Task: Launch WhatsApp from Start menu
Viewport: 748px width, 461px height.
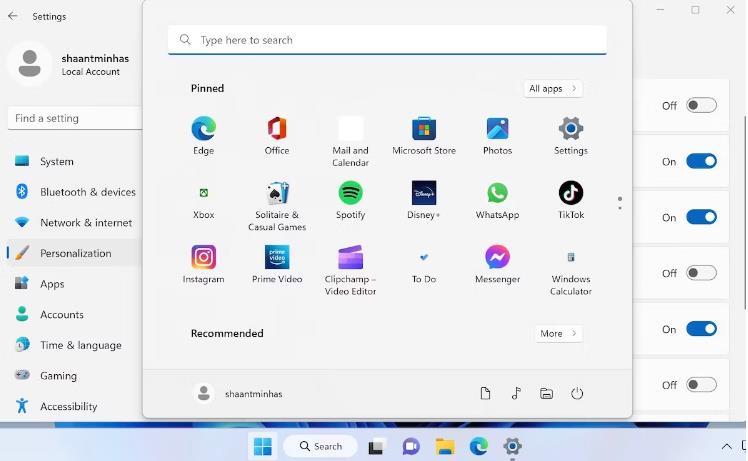Action: coord(497,200)
